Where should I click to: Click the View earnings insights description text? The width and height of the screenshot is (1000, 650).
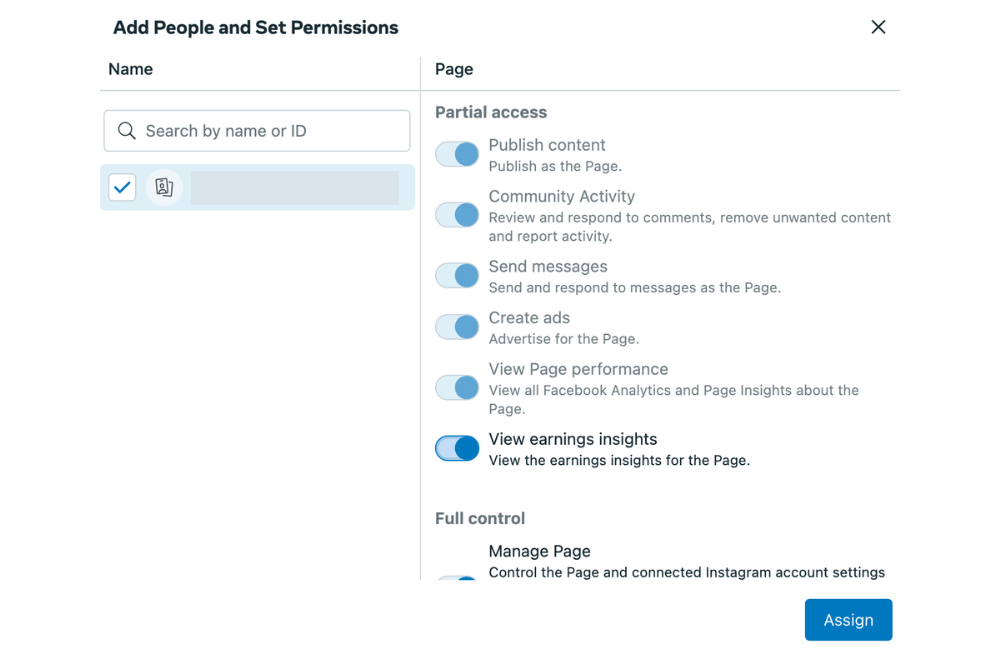[x=618, y=460]
